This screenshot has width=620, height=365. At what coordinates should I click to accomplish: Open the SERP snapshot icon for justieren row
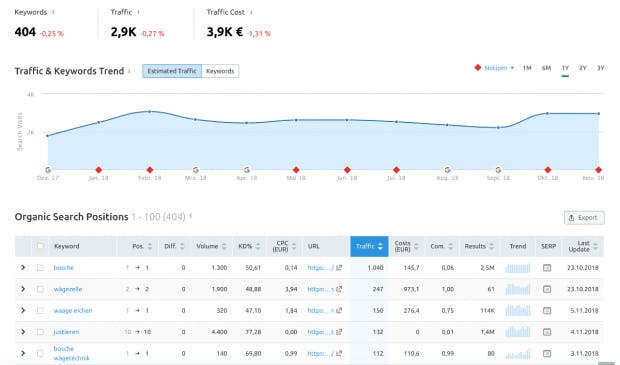coord(547,332)
